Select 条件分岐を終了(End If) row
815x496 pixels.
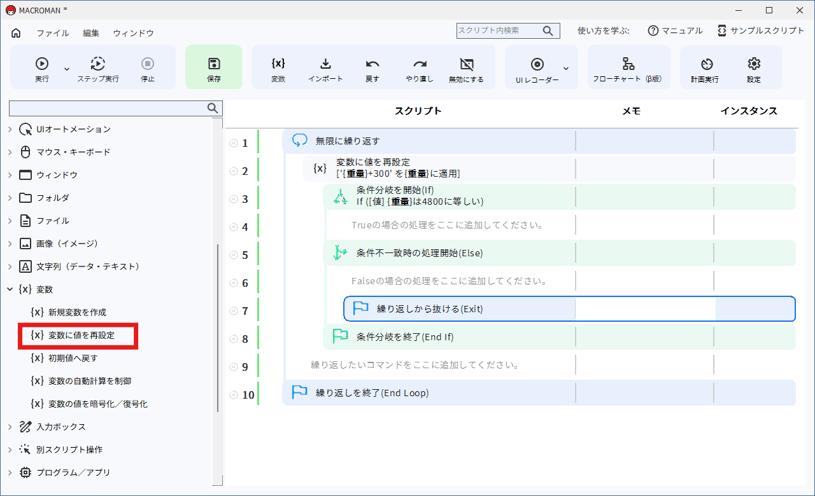[559, 337]
